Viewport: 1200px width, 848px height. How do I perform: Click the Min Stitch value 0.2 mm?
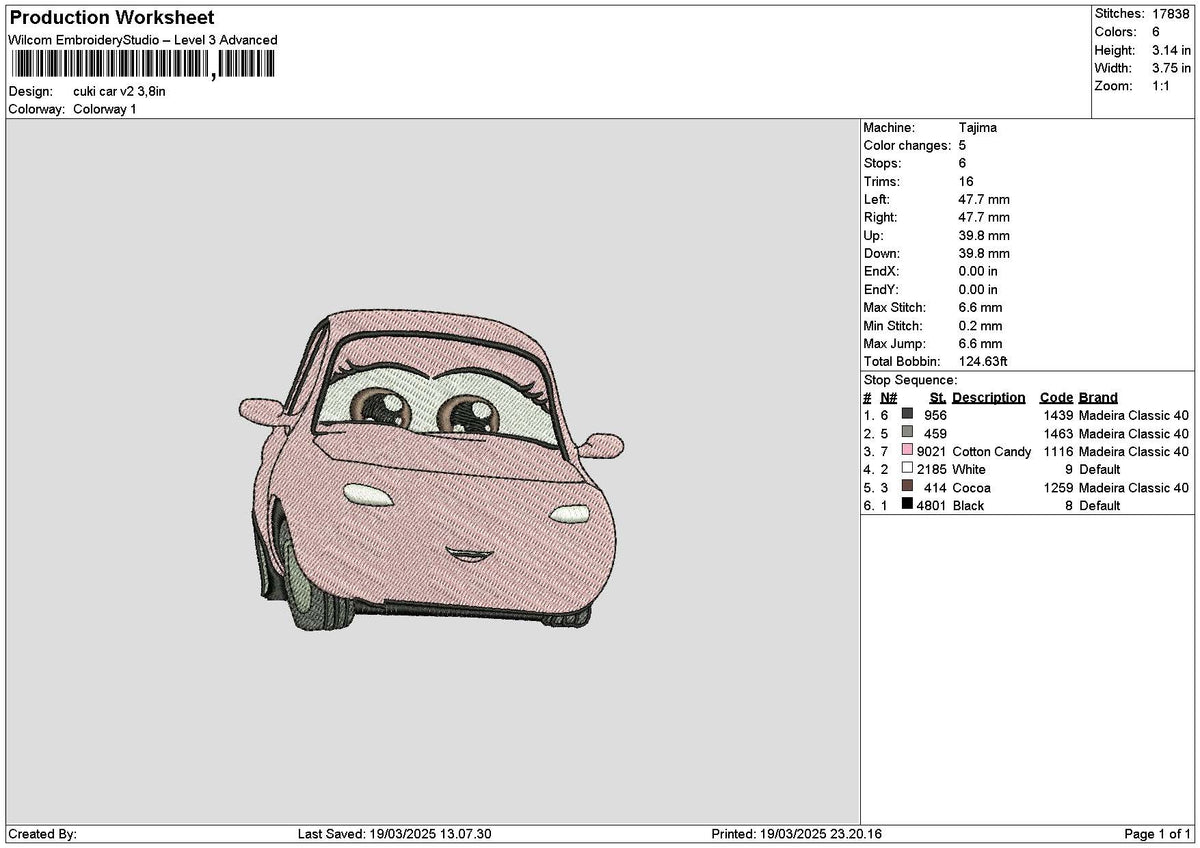click(x=980, y=325)
